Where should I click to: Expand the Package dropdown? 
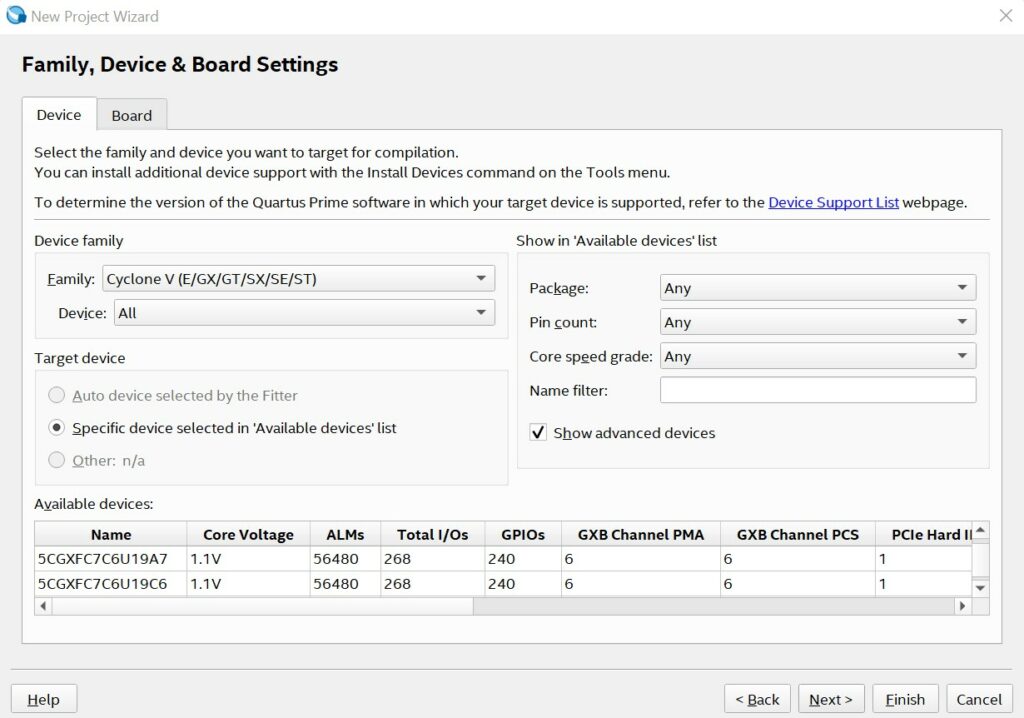(x=817, y=288)
